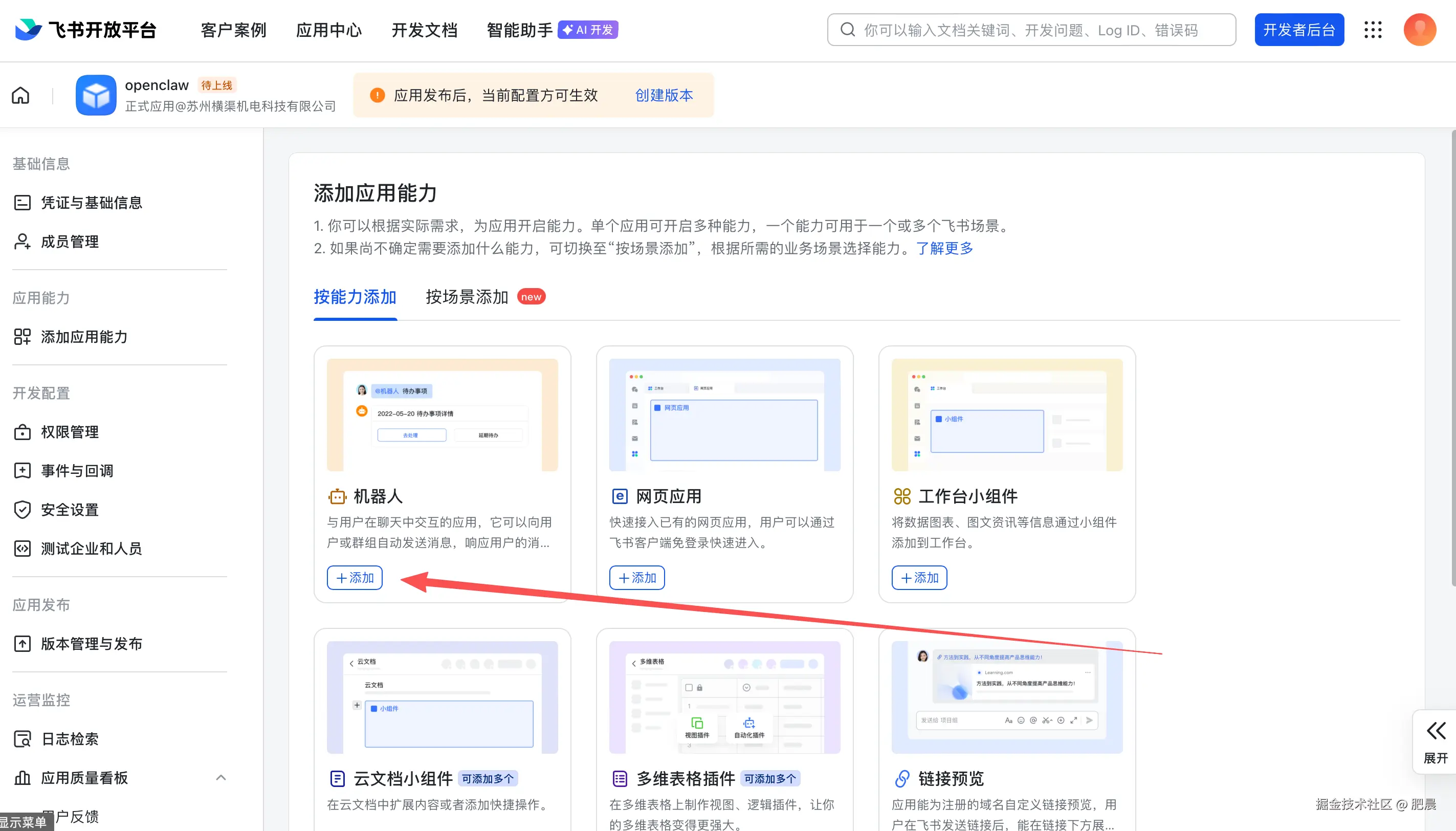The width and height of the screenshot is (1456, 831).
Task: Open 开发文档 in top navigation
Action: click(x=424, y=30)
